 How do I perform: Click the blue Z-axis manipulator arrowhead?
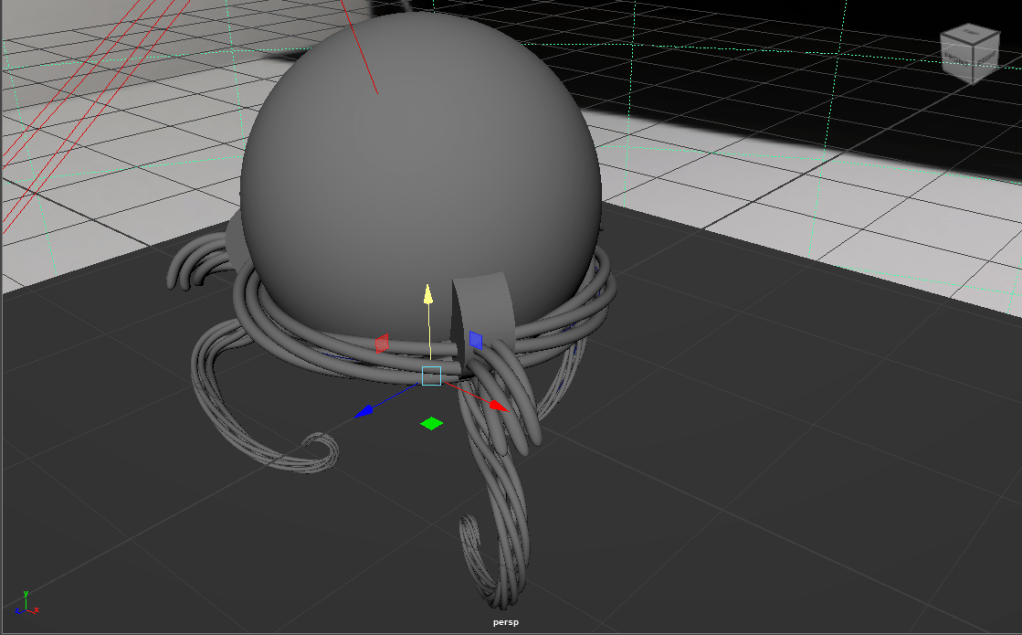coord(365,410)
